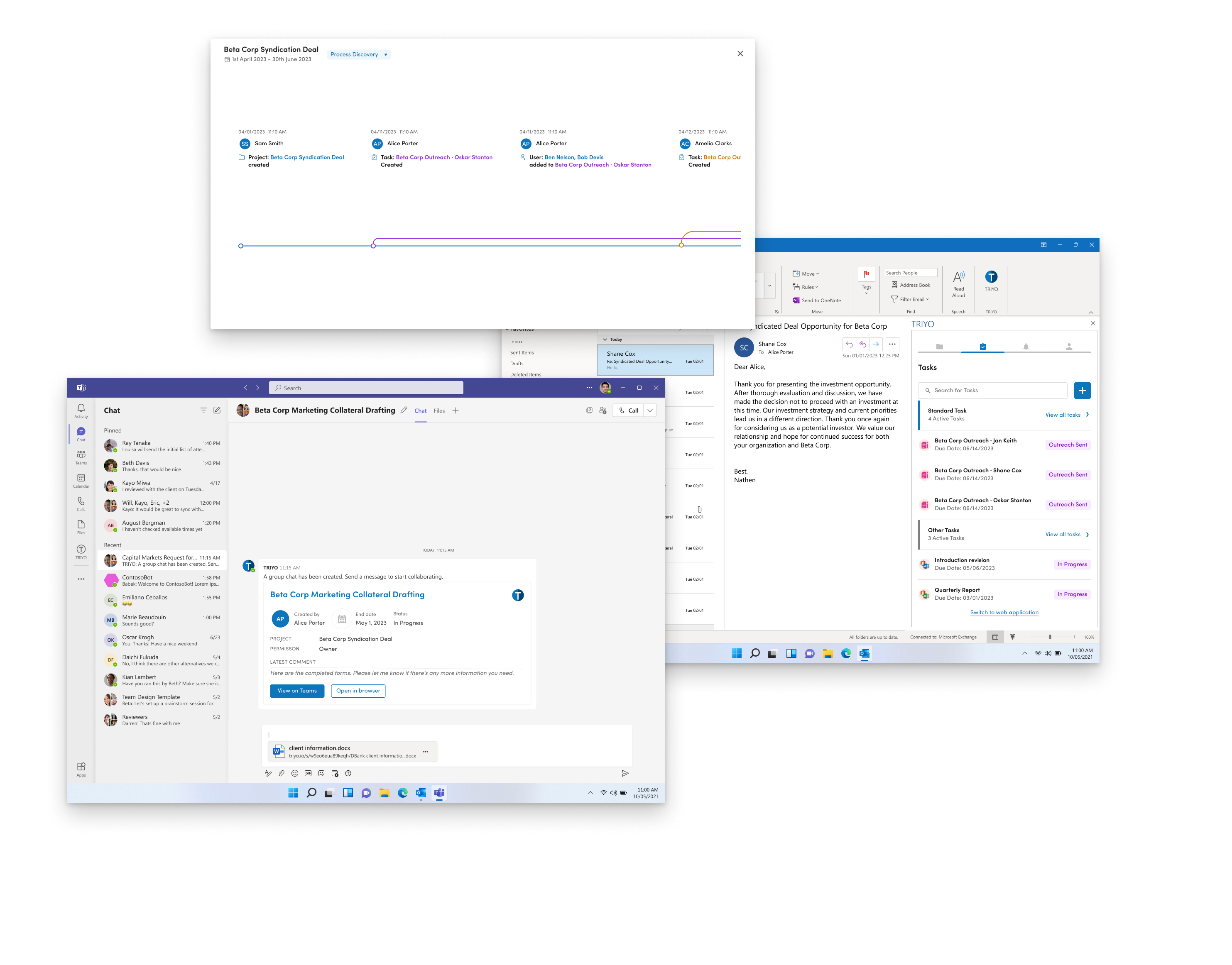Open the Introduction revision task
Viewport: 1232px width, 965px height.
(x=1004, y=564)
